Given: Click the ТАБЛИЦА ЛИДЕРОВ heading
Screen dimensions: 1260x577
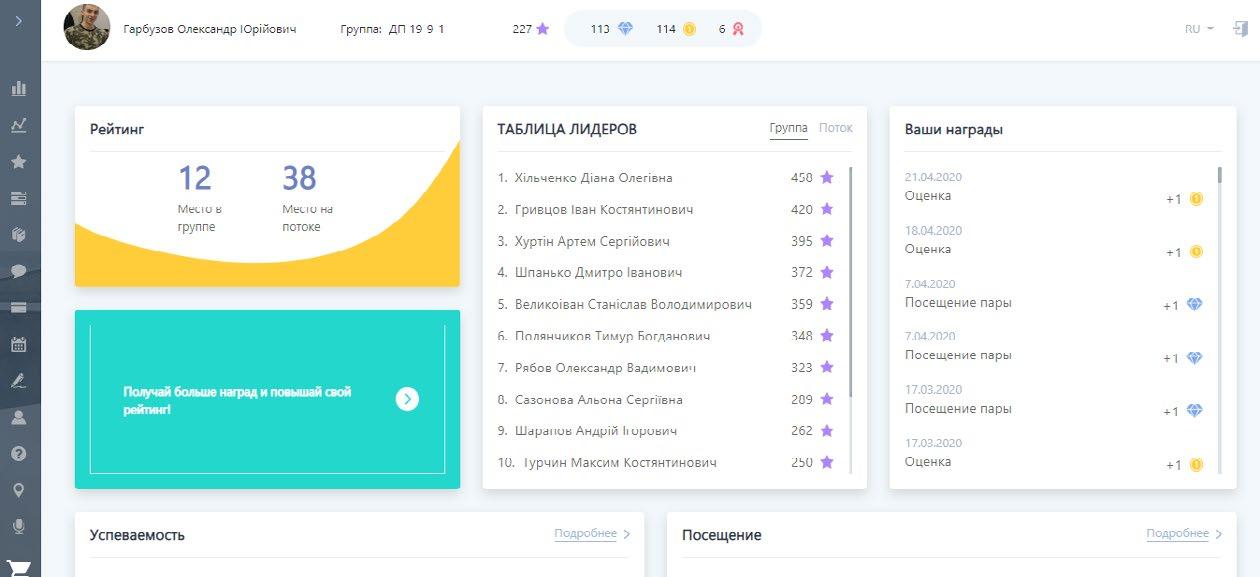Looking at the screenshot, I should [567, 129].
